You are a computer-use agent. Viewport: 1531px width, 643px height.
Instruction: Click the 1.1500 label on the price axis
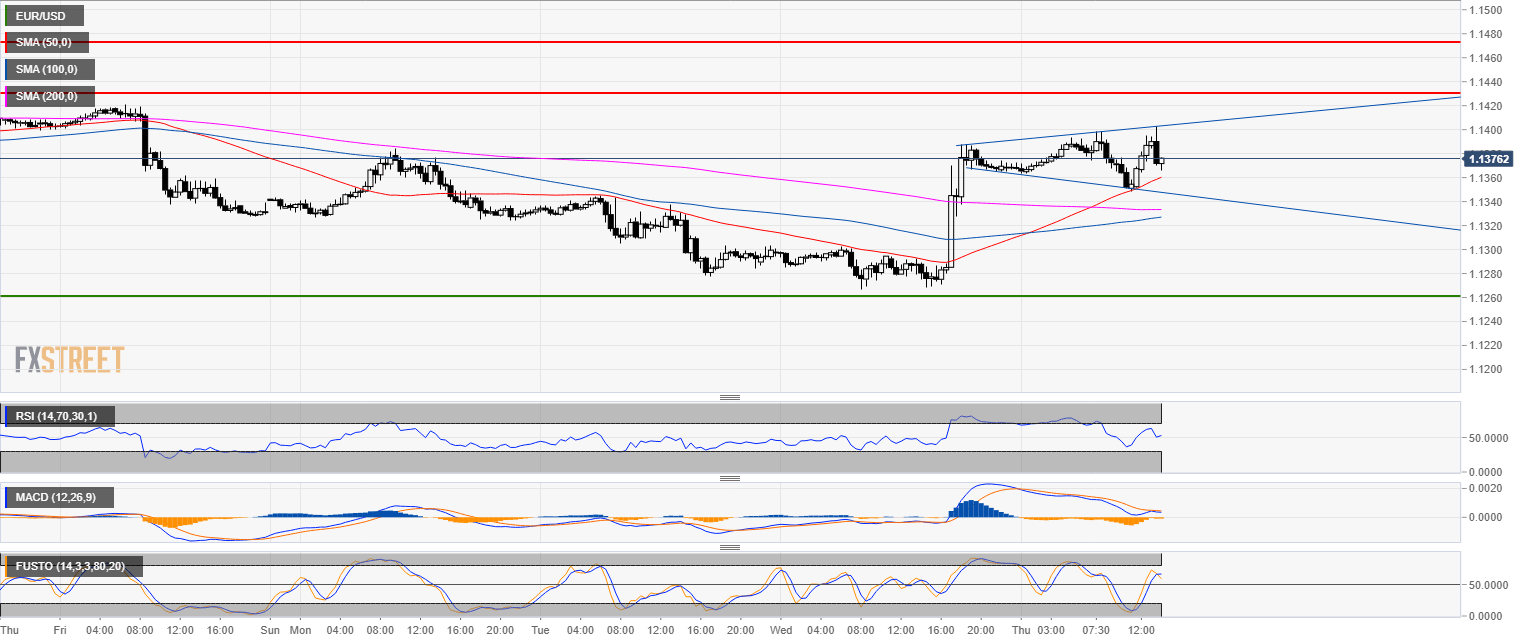point(1487,10)
